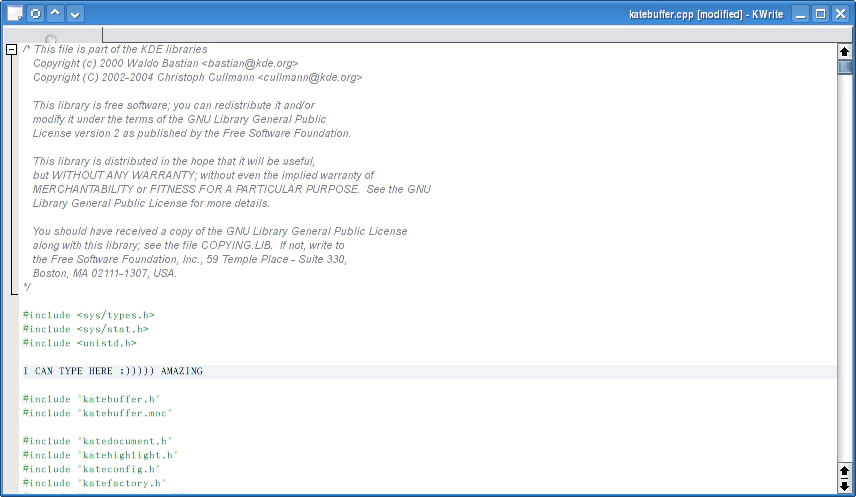Click the closing comment marker "*/" line
The width and height of the screenshot is (856, 497).
(x=27, y=287)
